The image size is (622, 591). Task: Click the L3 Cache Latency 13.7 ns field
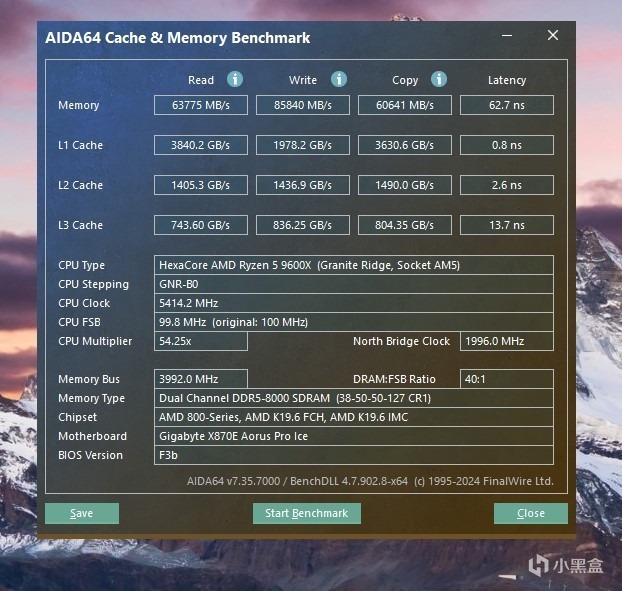(507, 225)
